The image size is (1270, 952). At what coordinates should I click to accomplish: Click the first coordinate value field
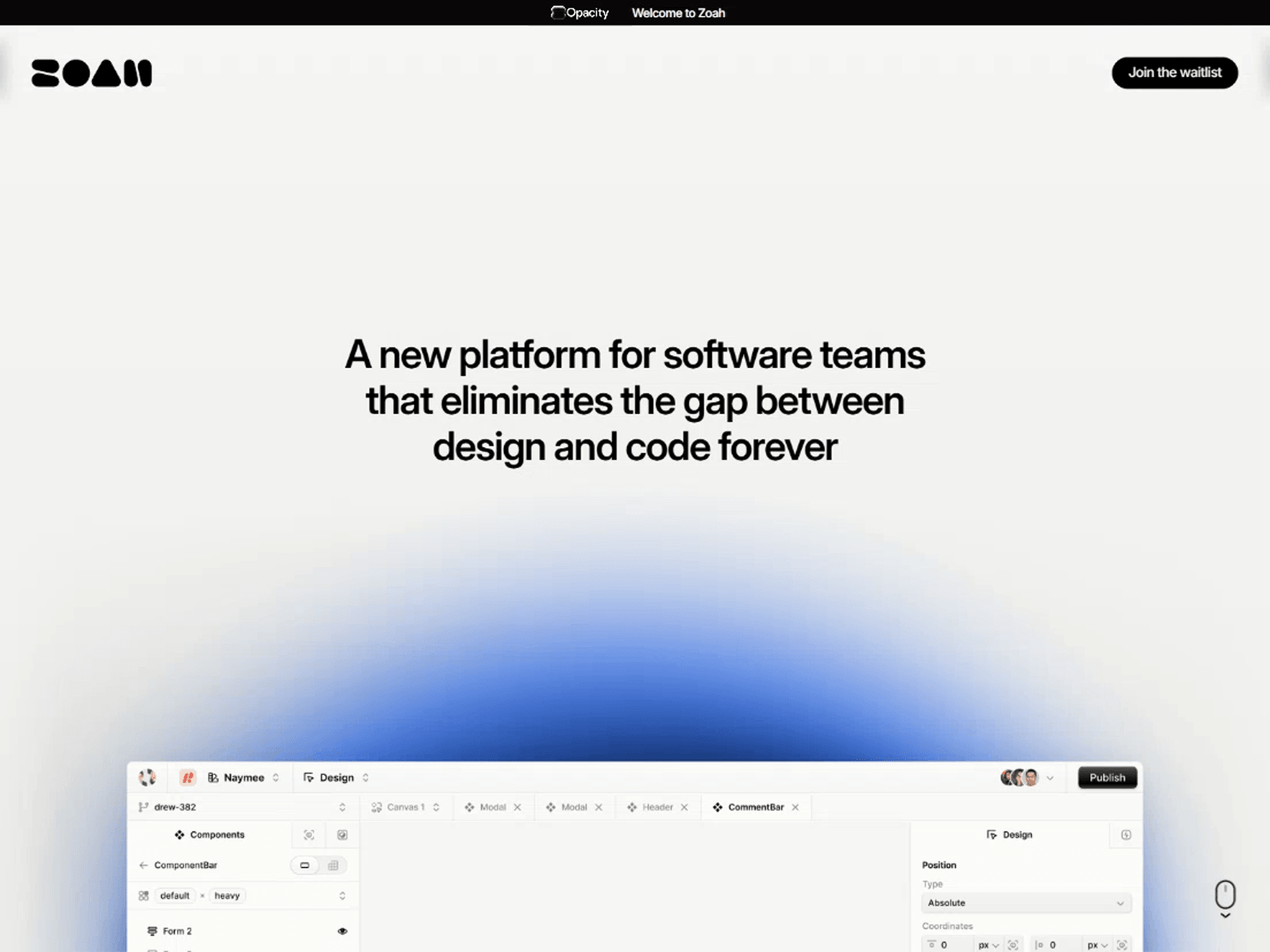click(949, 945)
